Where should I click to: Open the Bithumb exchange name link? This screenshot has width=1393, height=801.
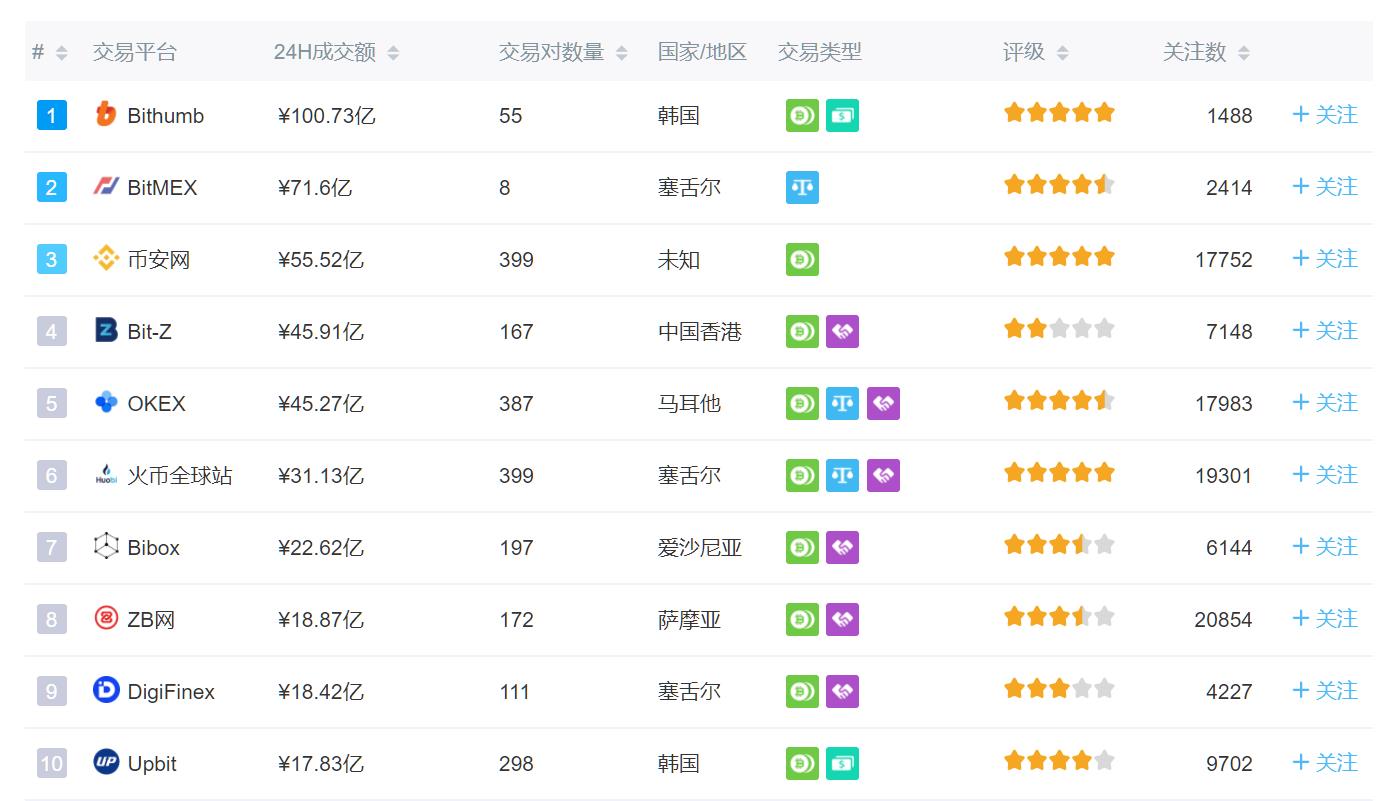coord(165,116)
